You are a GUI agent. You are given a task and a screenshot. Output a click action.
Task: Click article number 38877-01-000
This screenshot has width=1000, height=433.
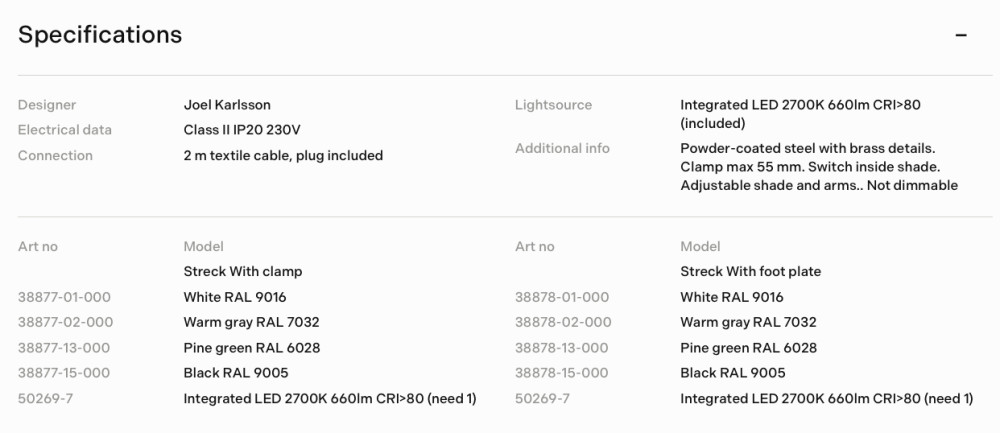coord(64,297)
